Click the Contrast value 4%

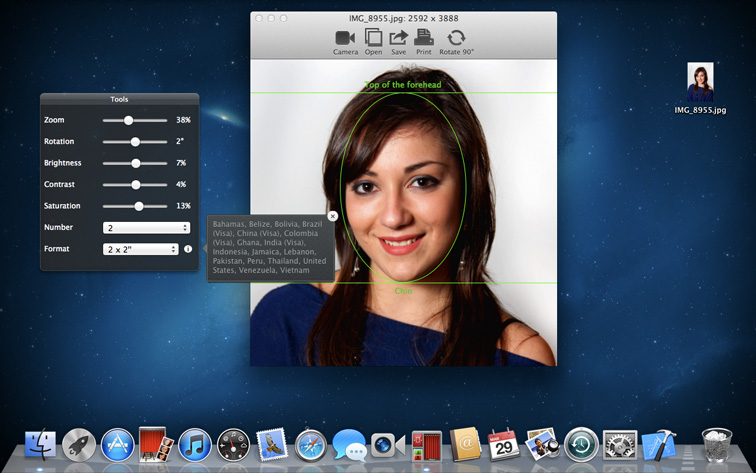click(x=181, y=184)
